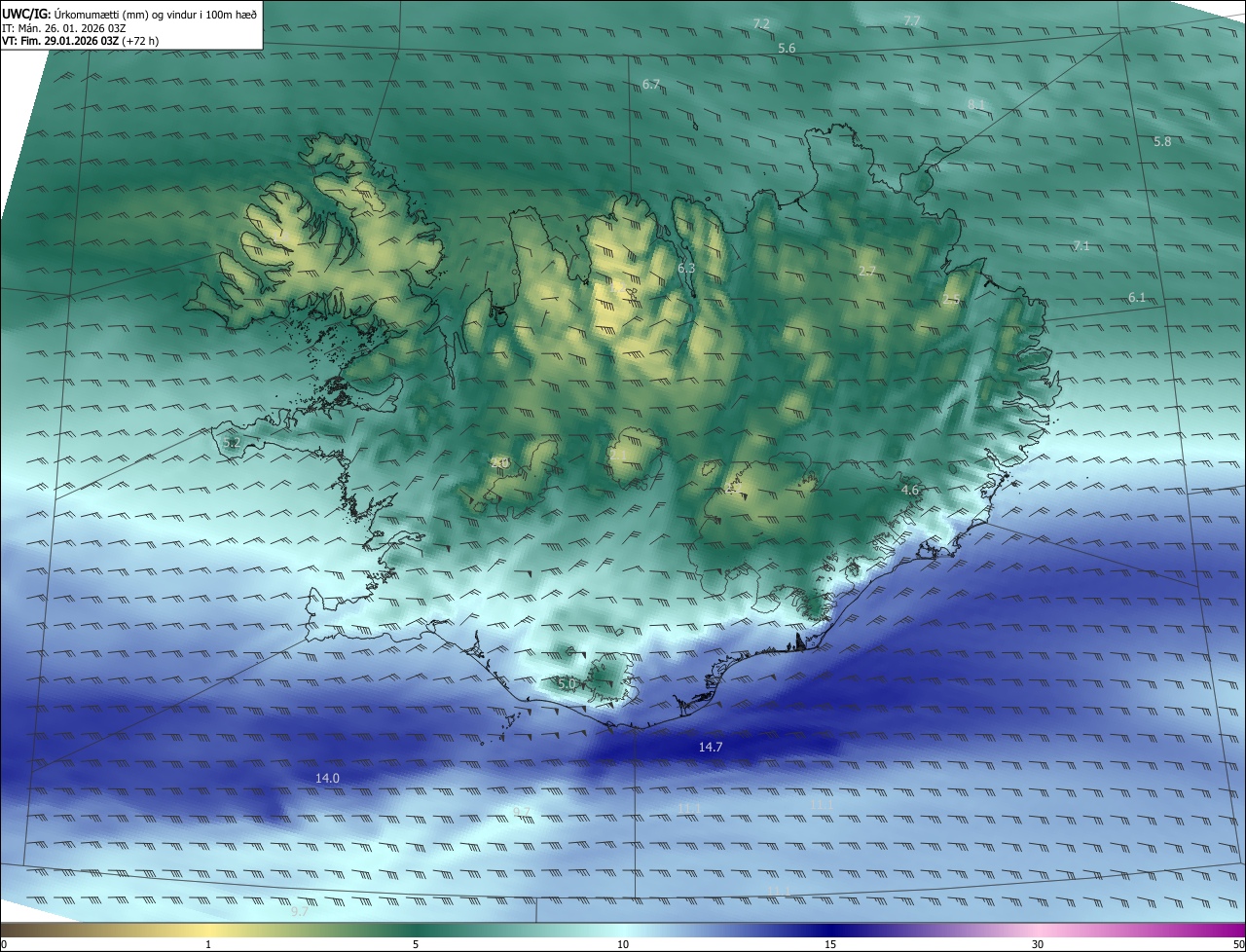The image size is (1246, 952).
Task: Click the 2.1 value label
Action: tap(617, 454)
